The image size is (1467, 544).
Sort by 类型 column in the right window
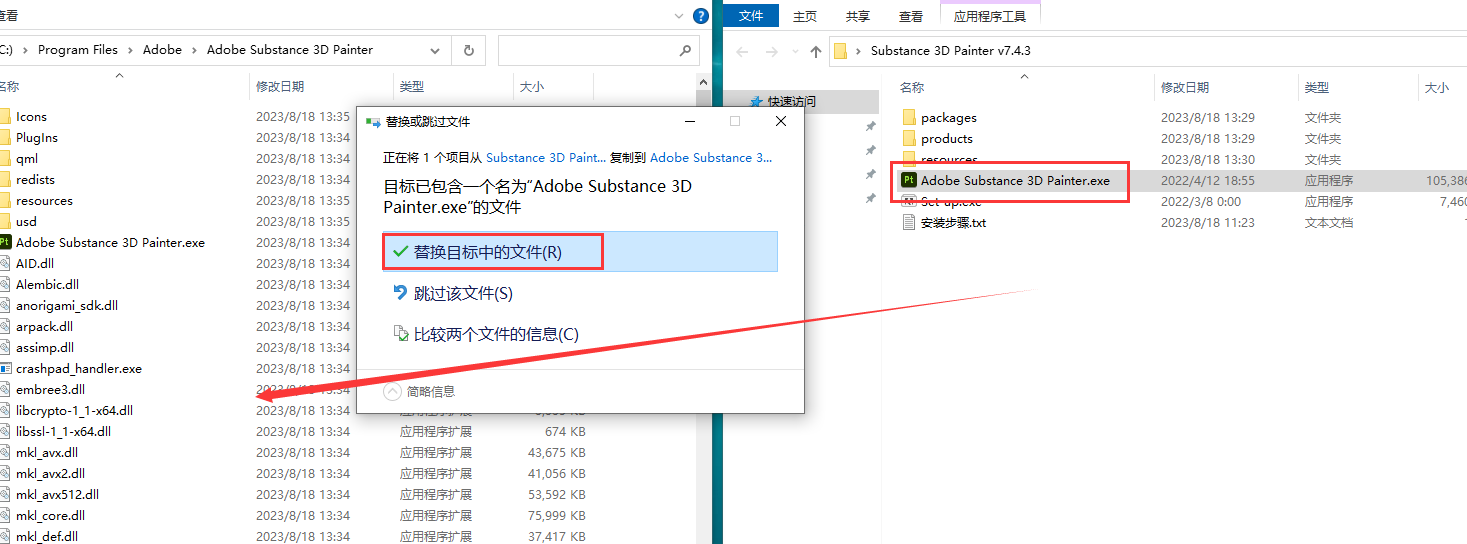tap(1316, 88)
